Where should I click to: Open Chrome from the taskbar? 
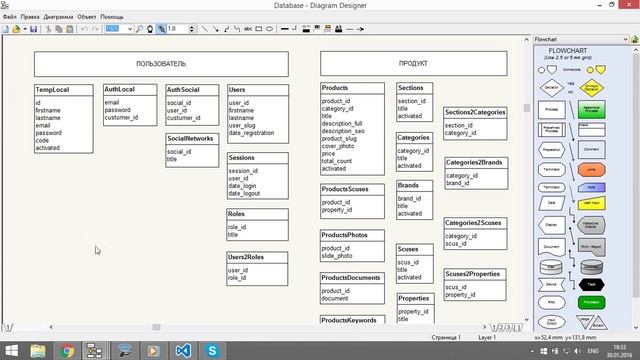coord(67,351)
